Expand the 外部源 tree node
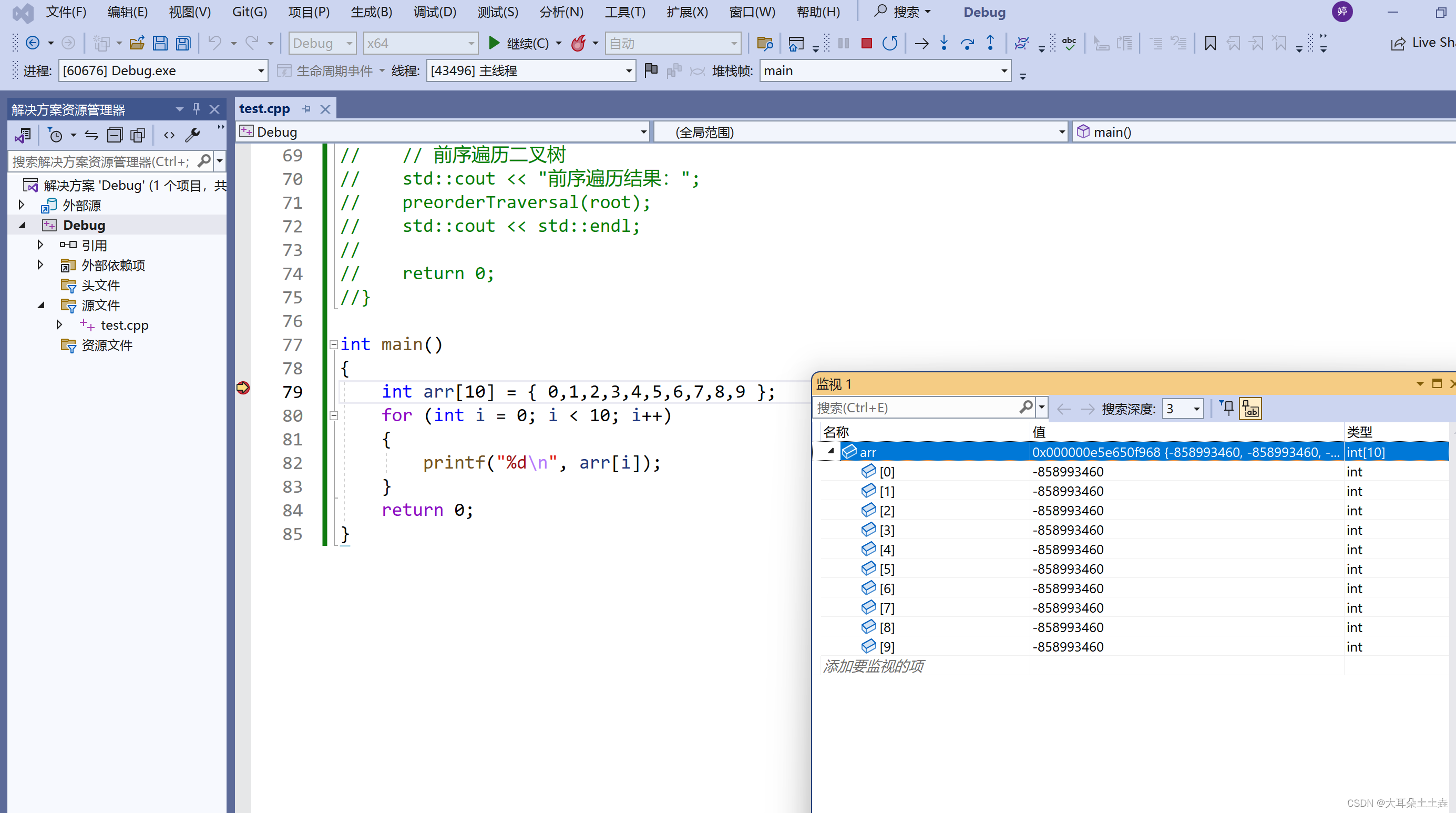Image resolution: width=1456 pixels, height=813 pixels. 22,205
